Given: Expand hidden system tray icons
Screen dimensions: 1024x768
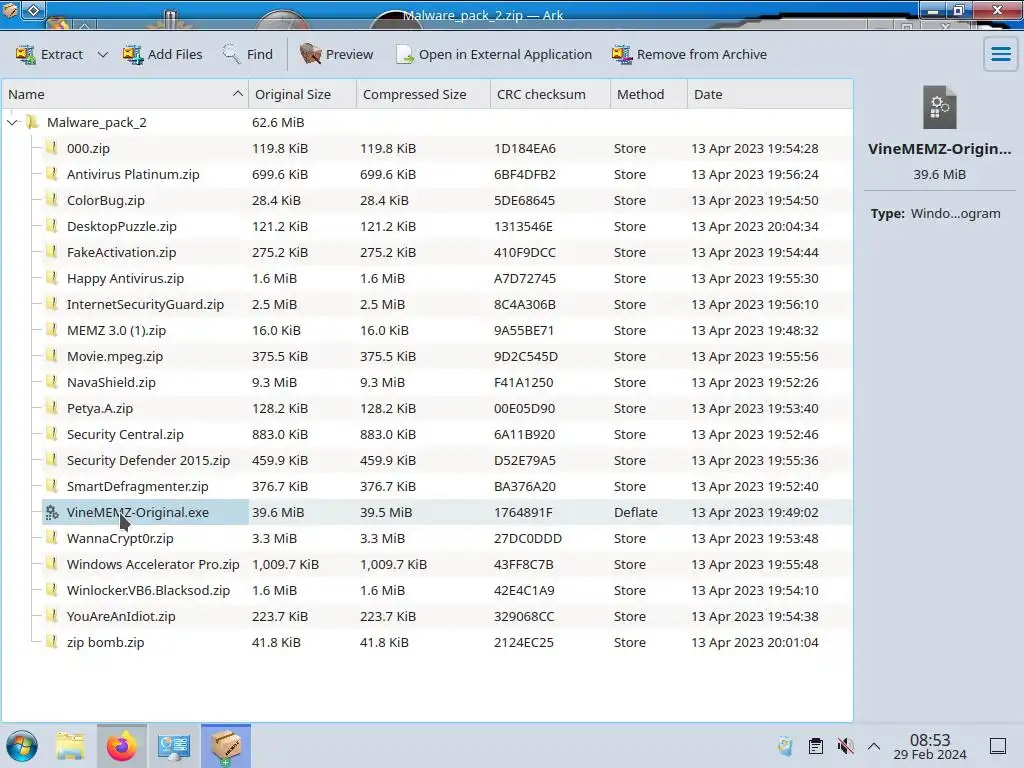Looking at the screenshot, I should 874,746.
